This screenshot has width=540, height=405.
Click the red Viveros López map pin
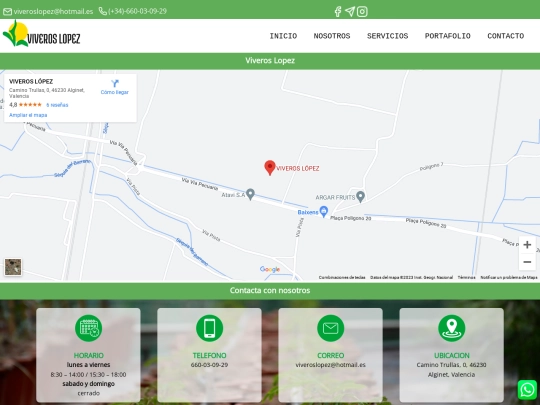click(x=270, y=167)
